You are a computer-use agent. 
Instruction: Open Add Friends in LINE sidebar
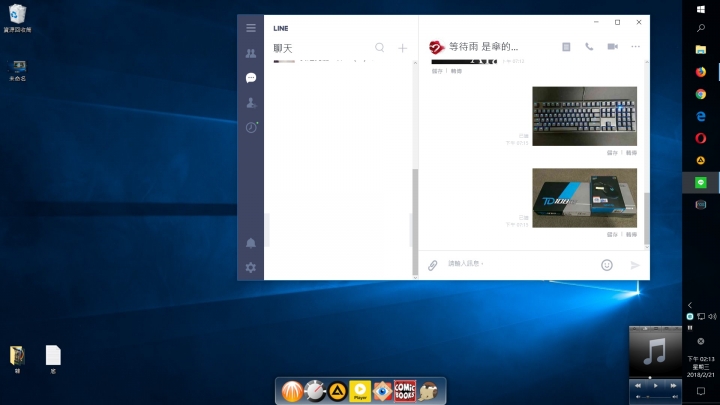(x=251, y=102)
